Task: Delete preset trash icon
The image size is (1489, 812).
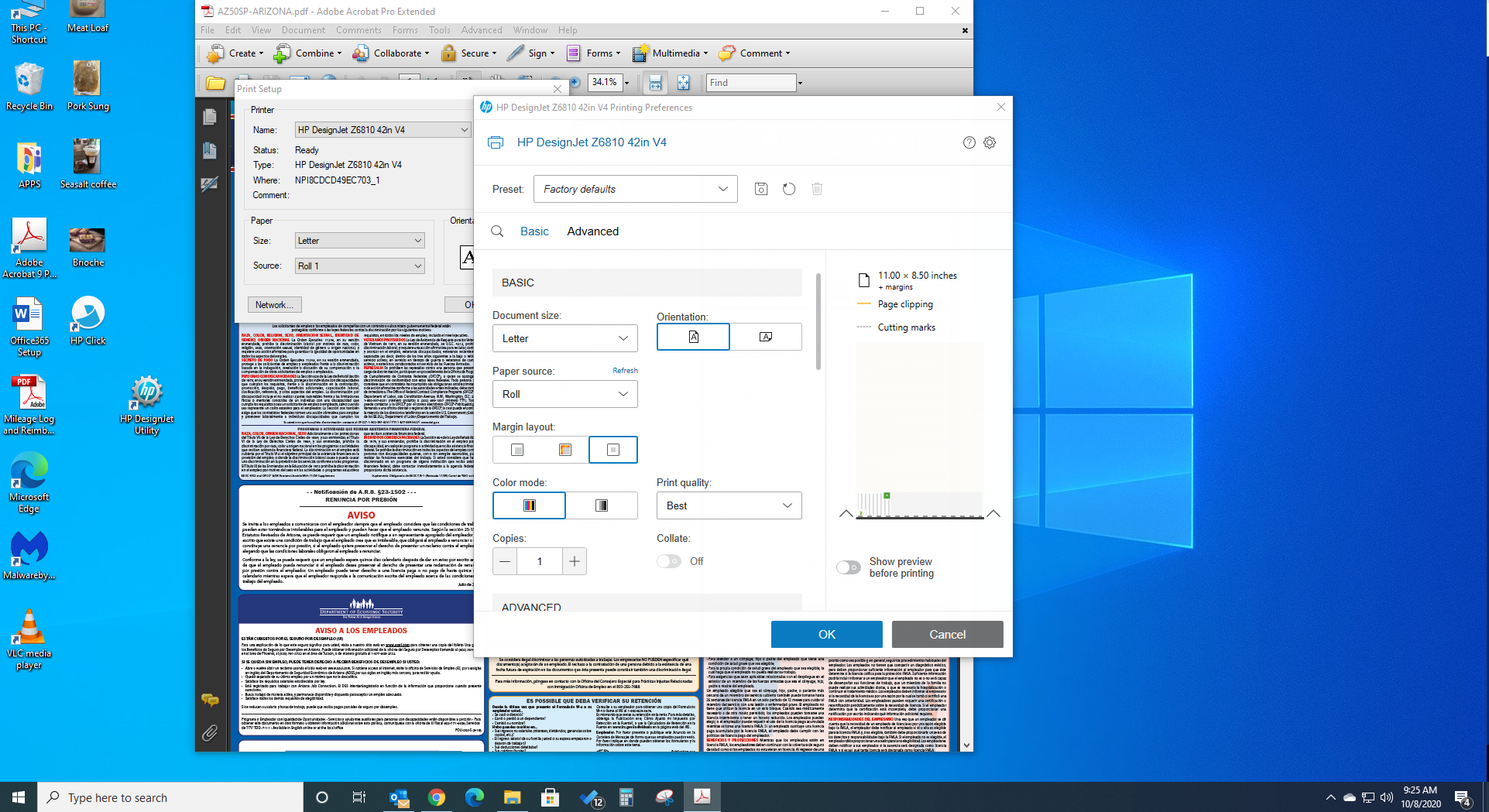Action: tap(817, 189)
